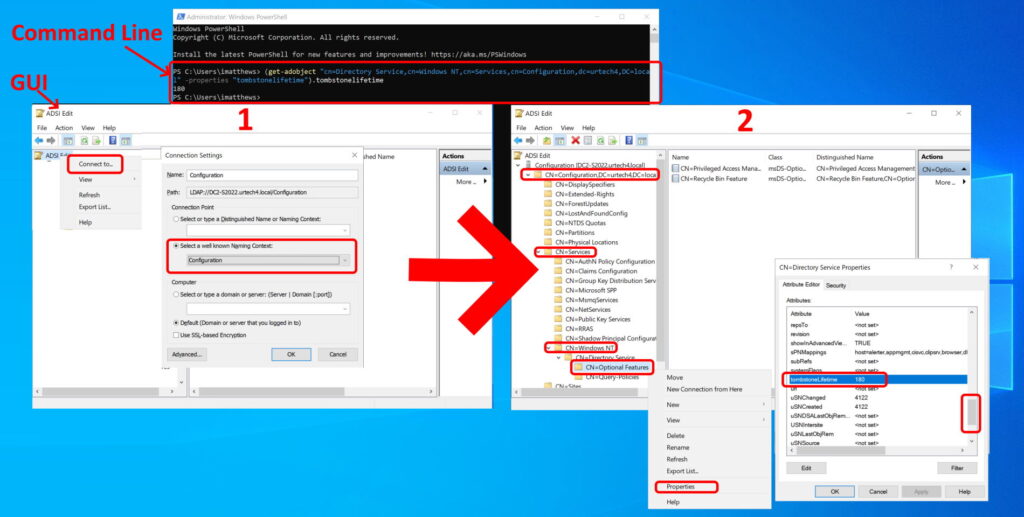Click the Up one level folder icon
Image resolution: width=1024 pixels, height=517 pixels.
tap(548, 140)
